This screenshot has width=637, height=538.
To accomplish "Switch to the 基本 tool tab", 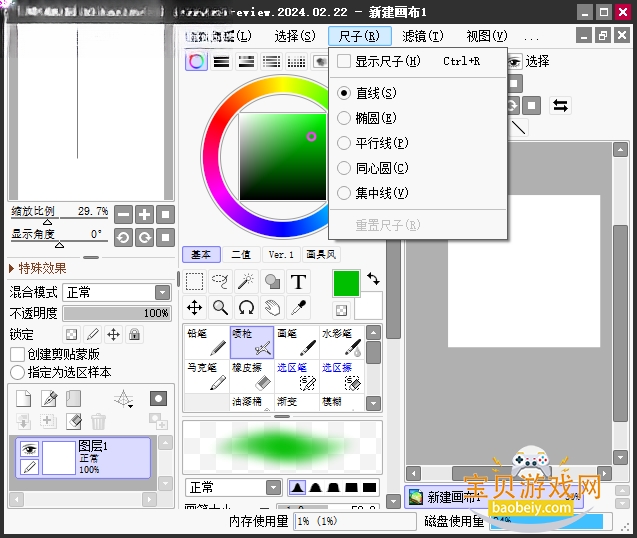I will [x=201, y=254].
